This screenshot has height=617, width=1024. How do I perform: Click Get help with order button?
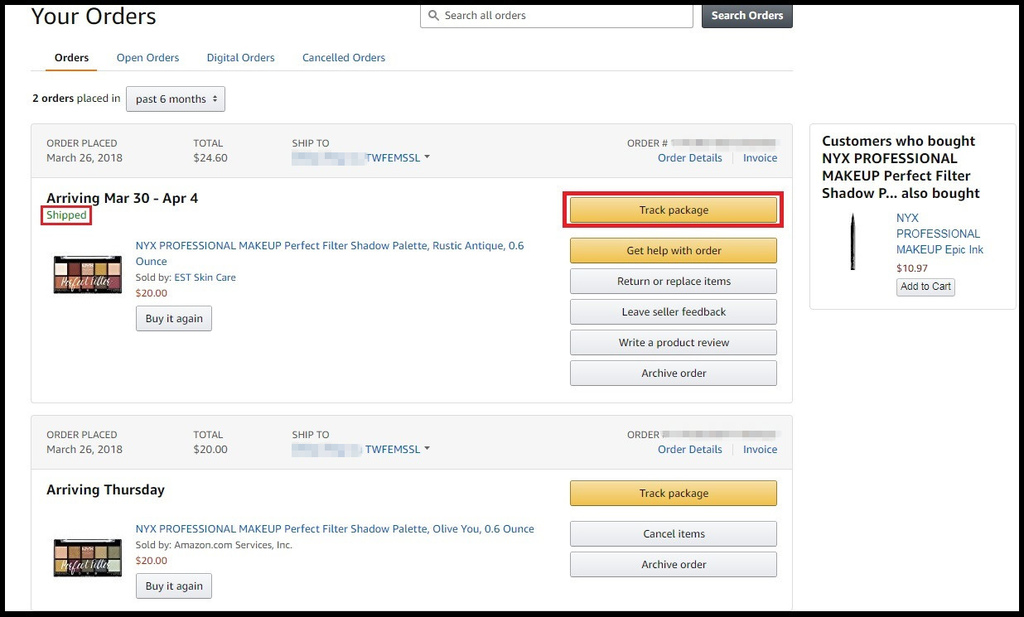tap(673, 251)
